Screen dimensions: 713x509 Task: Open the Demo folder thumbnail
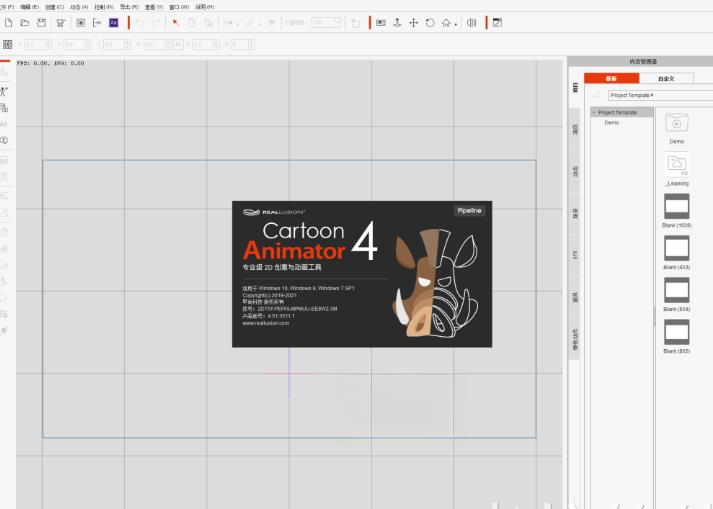click(x=677, y=123)
